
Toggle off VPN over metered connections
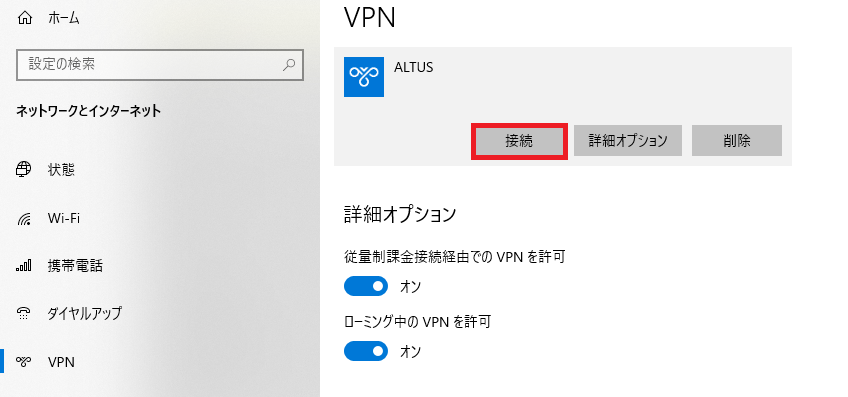[366, 286]
